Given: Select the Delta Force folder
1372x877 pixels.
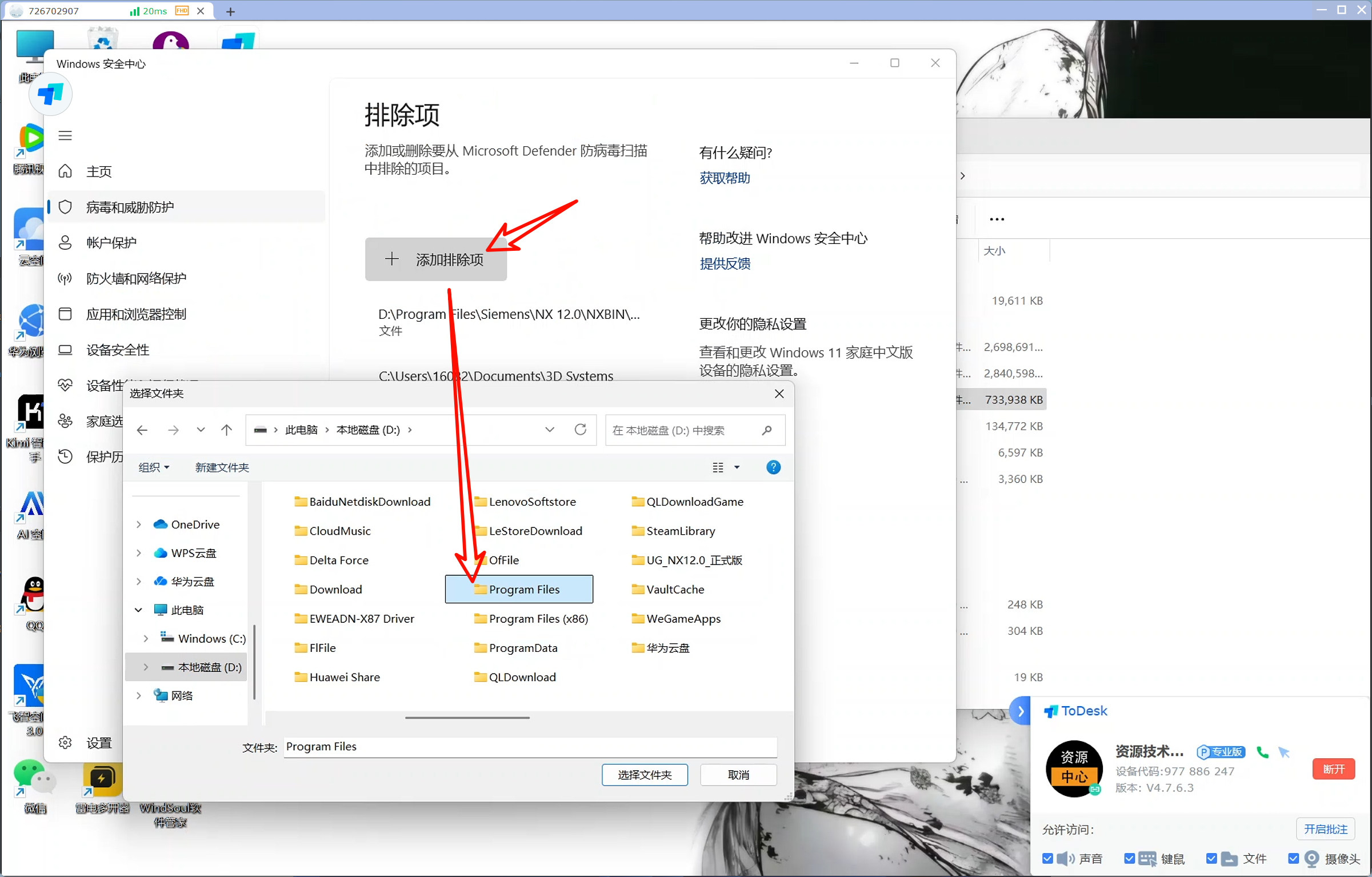Looking at the screenshot, I should point(331,560).
